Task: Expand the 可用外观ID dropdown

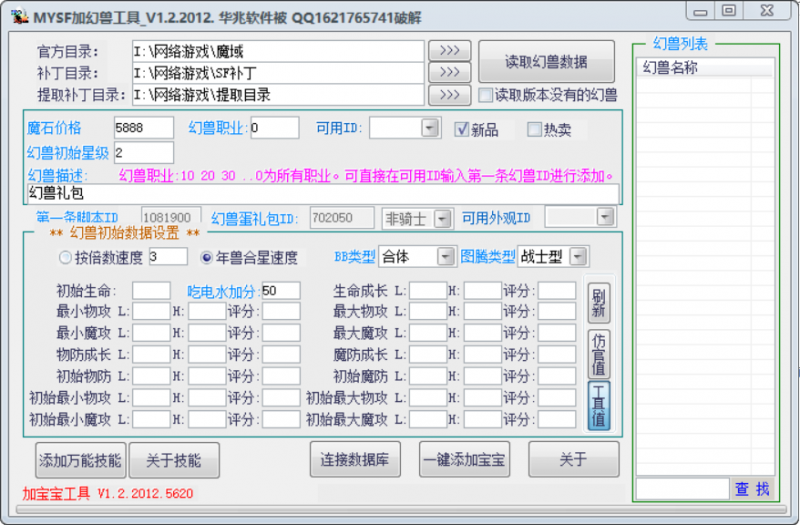Action: point(605,217)
